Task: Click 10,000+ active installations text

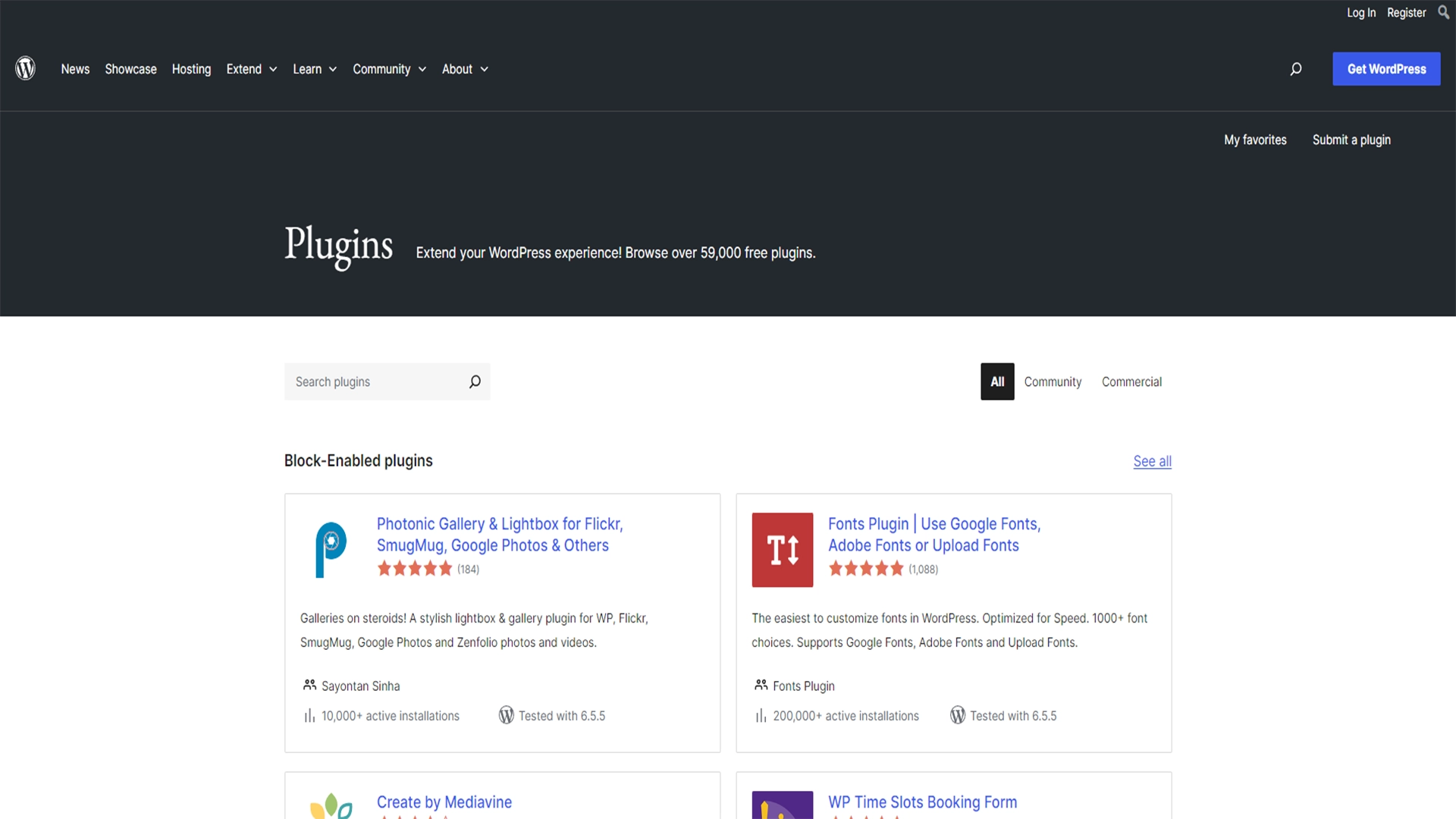Action: point(390,716)
